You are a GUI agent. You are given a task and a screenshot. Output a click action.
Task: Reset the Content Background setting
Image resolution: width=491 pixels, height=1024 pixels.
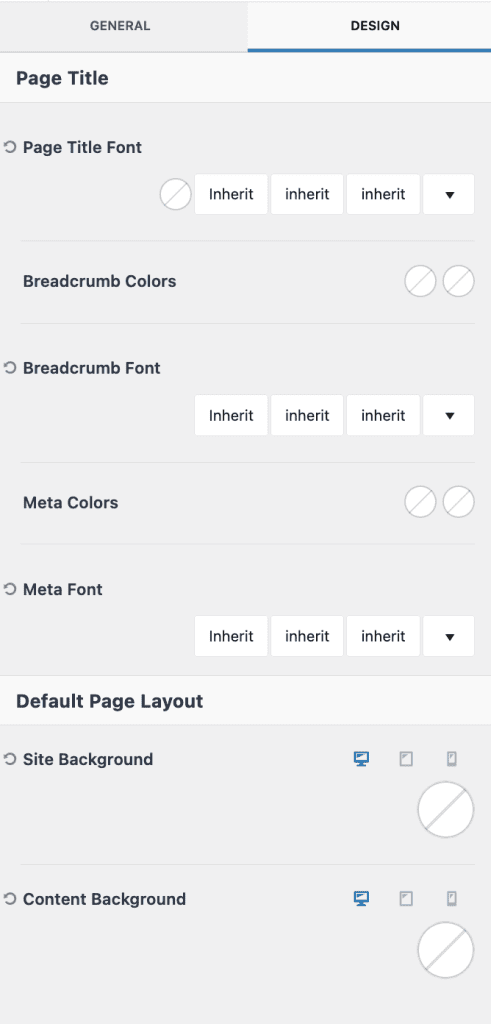click(9, 899)
